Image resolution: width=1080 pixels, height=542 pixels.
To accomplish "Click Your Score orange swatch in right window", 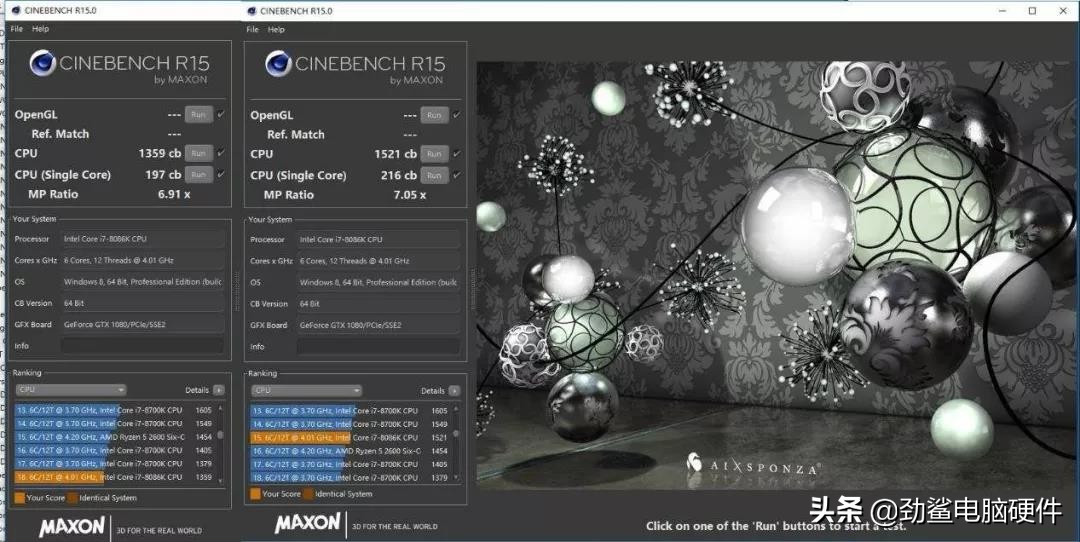I will [x=256, y=493].
